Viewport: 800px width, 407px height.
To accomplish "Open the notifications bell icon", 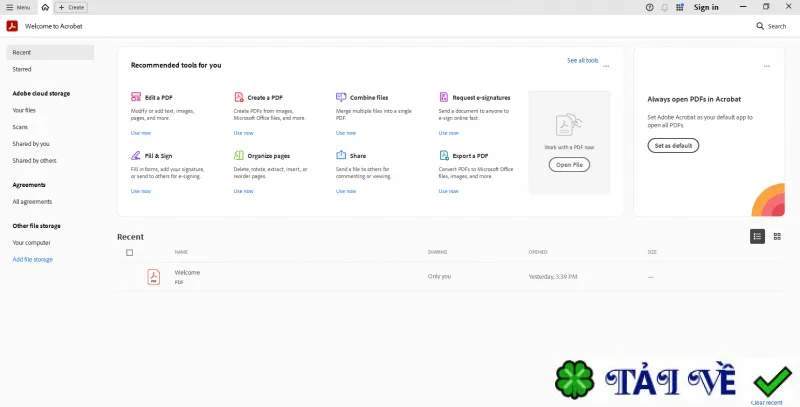I will [664, 7].
